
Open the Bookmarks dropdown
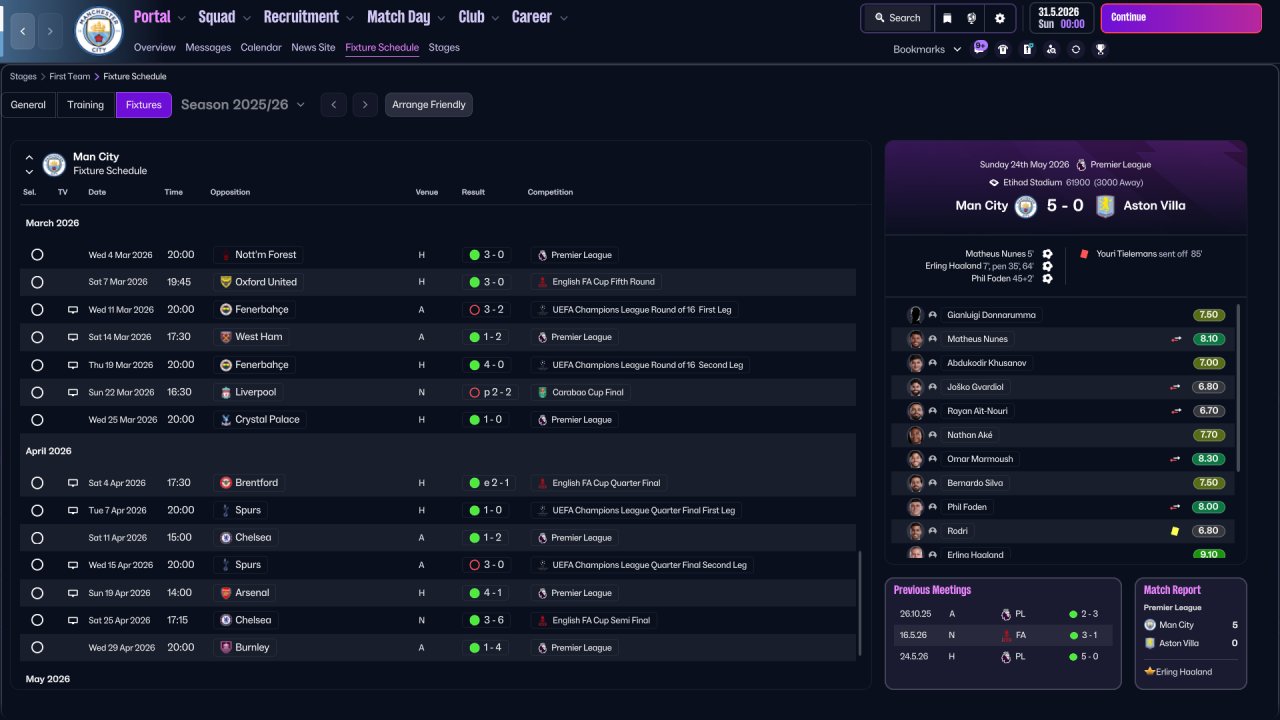point(926,49)
